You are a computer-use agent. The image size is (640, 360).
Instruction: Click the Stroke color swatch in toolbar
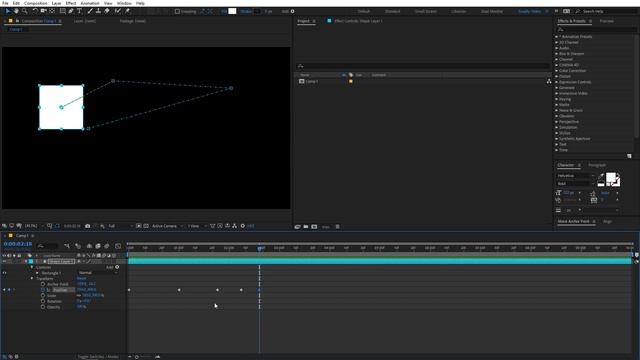[257, 11]
